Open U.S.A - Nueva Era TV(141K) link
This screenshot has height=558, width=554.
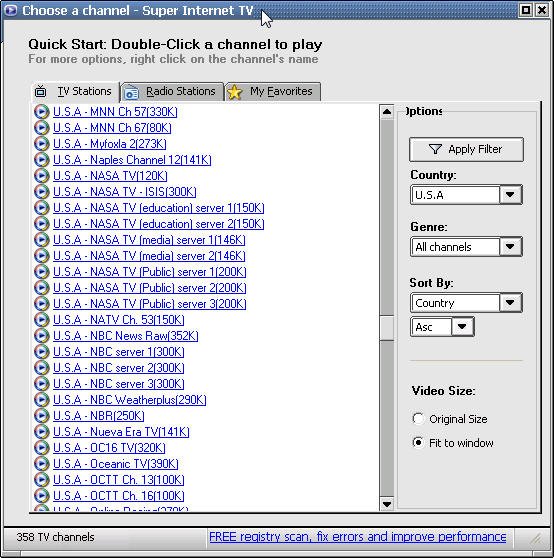pyautogui.click(x=121, y=432)
